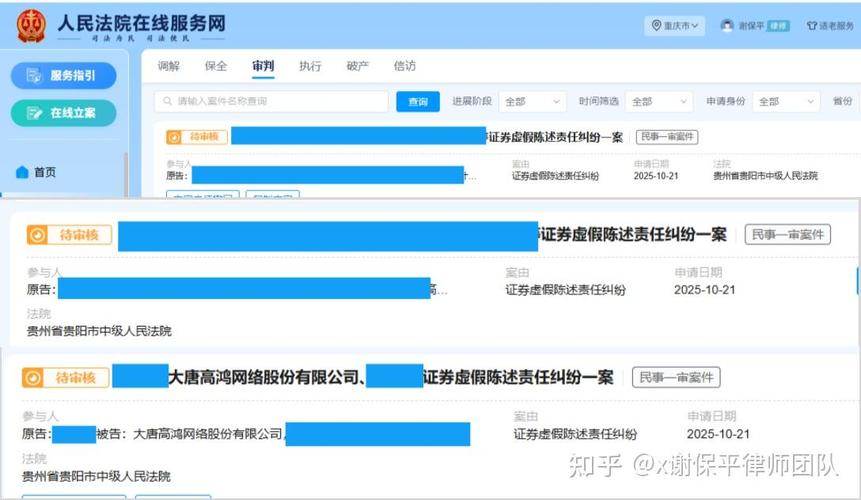861x500 pixels.
Task: Switch to the 保全 tab
Action: [x=216, y=67]
